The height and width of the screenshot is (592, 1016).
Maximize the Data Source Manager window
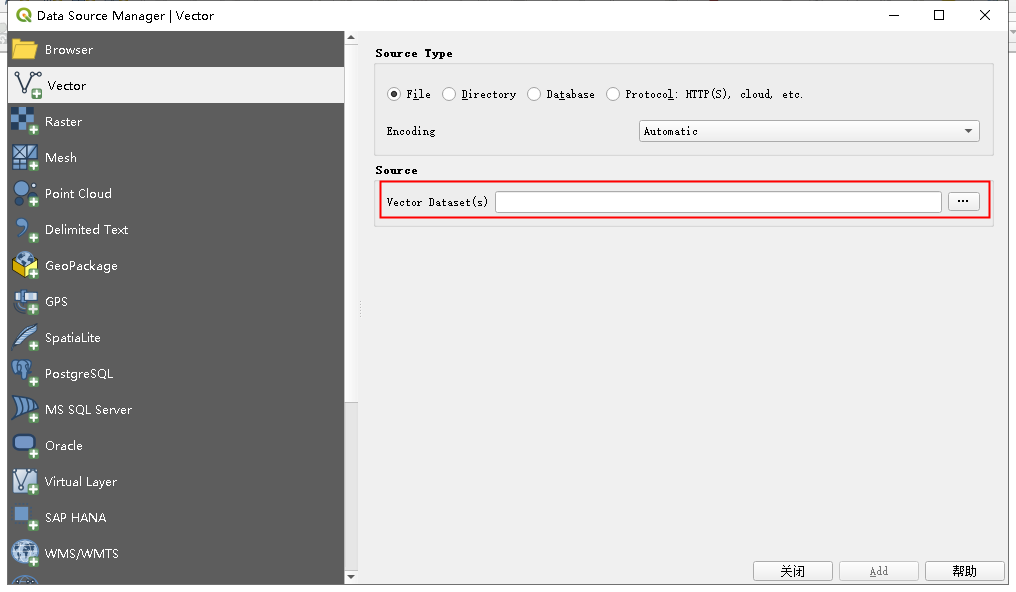[939, 15]
